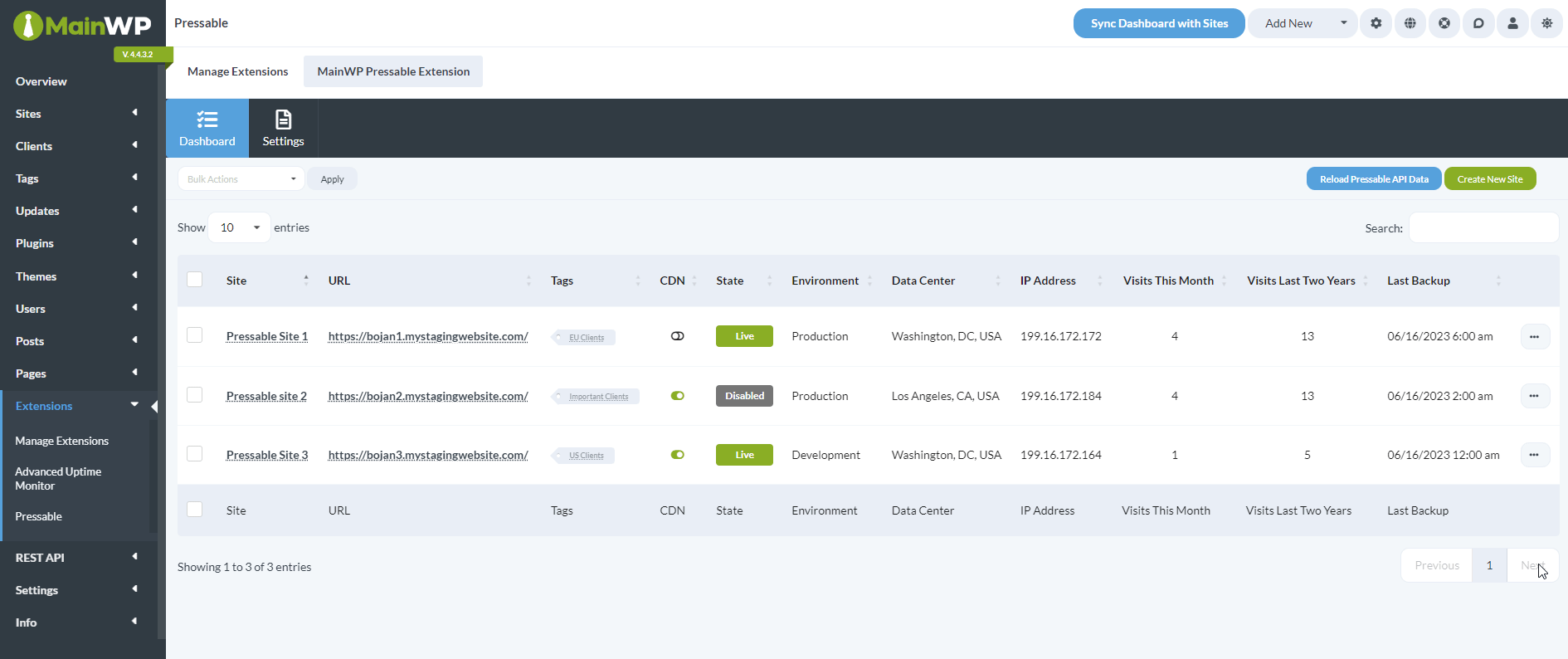The image size is (1568, 659).
Task: Open the user account icon
Action: (1512, 23)
